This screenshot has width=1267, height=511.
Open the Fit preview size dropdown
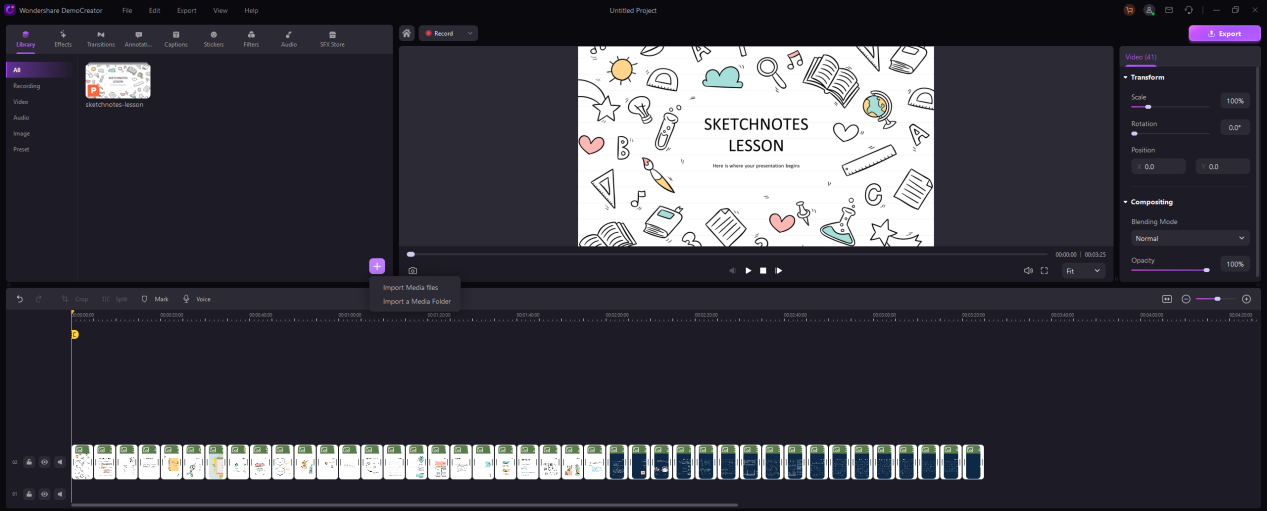[x=1083, y=271]
